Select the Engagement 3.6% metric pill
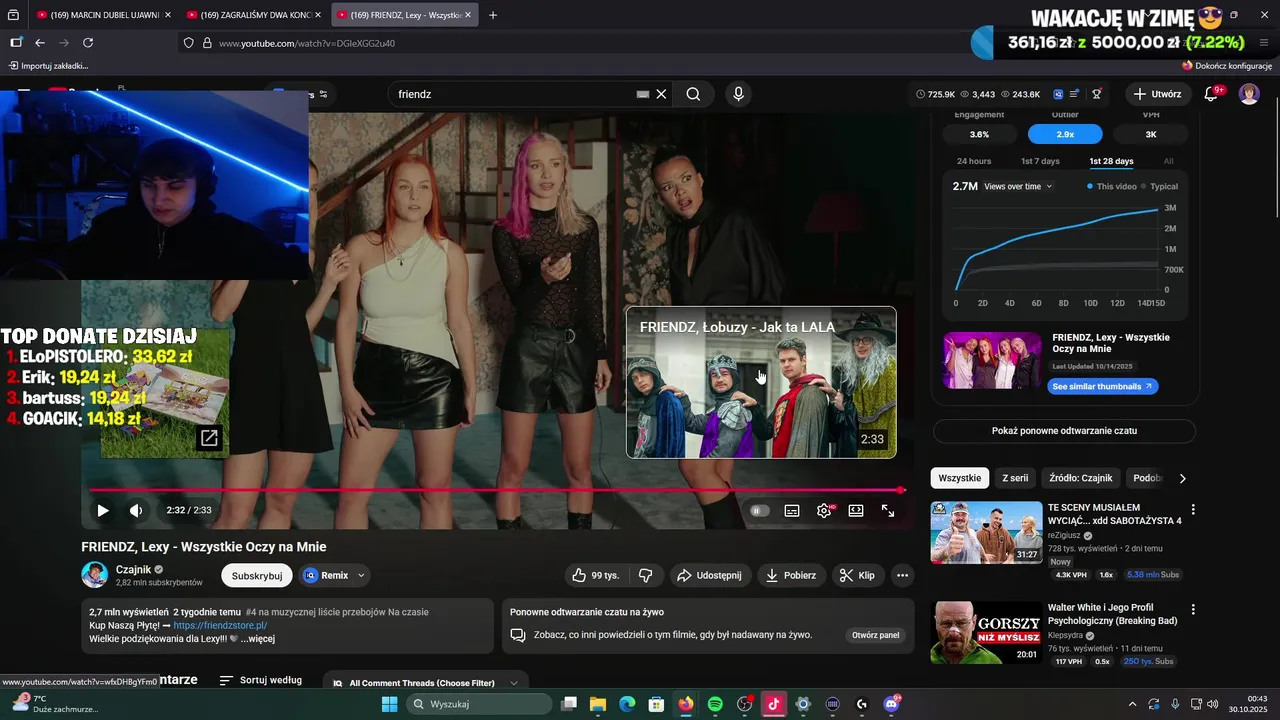1280x720 pixels. 979,134
